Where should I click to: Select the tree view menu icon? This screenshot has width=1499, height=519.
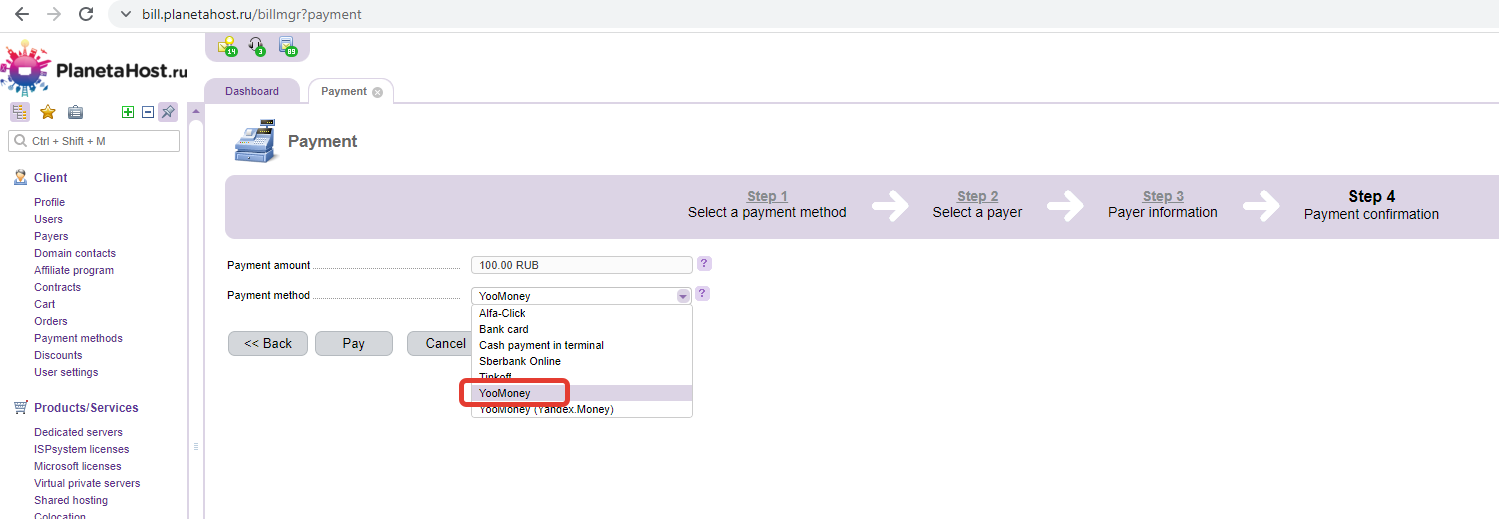pyautogui.click(x=20, y=112)
